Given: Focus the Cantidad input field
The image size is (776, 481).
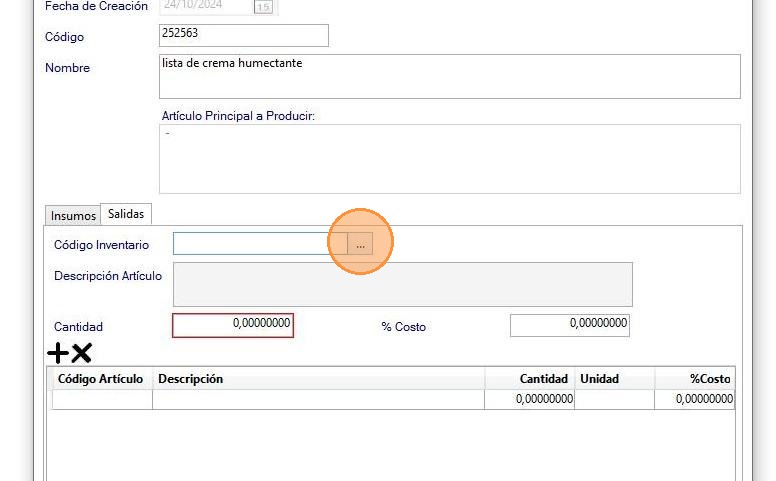Looking at the screenshot, I should pos(233,326).
